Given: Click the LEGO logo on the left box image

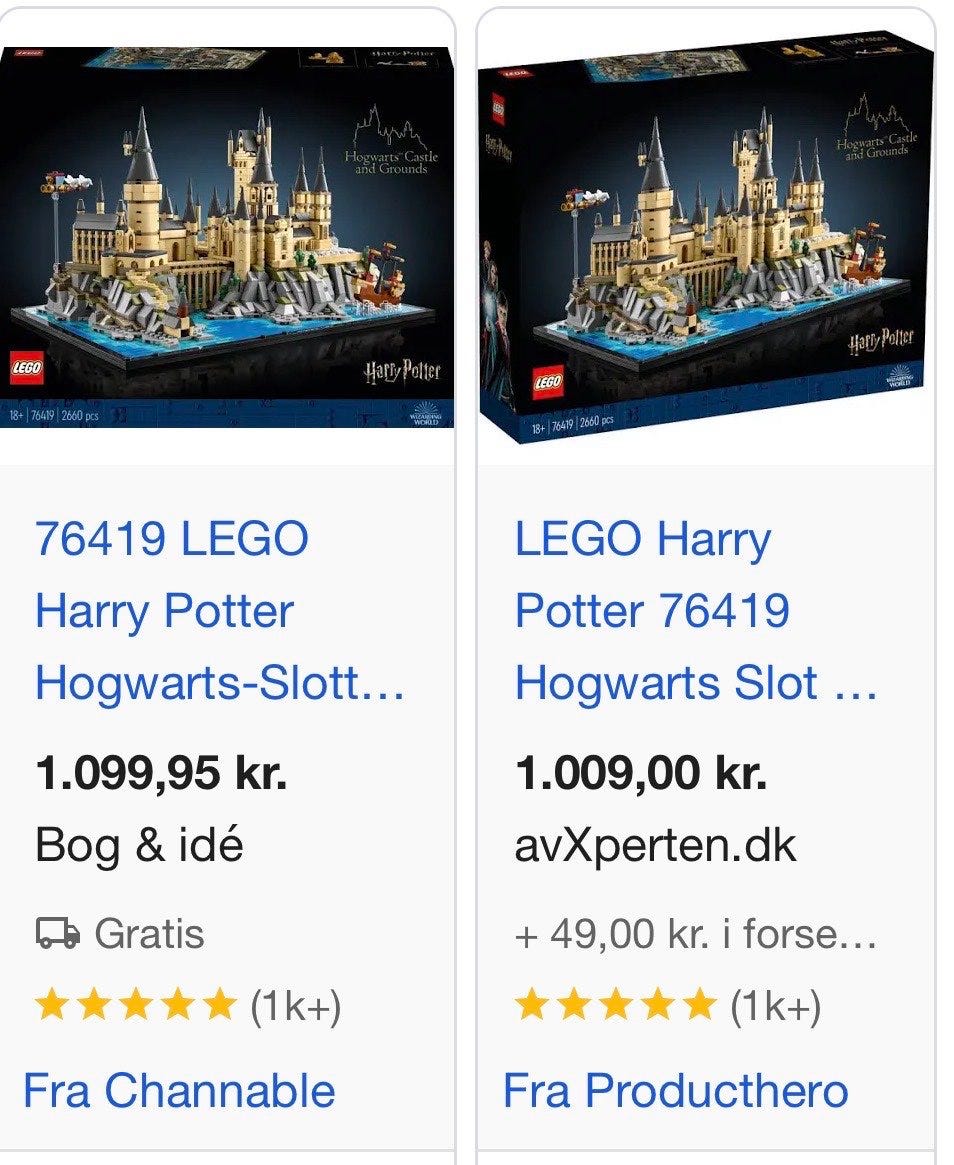Looking at the screenshot, I should [x=27, y=369].
